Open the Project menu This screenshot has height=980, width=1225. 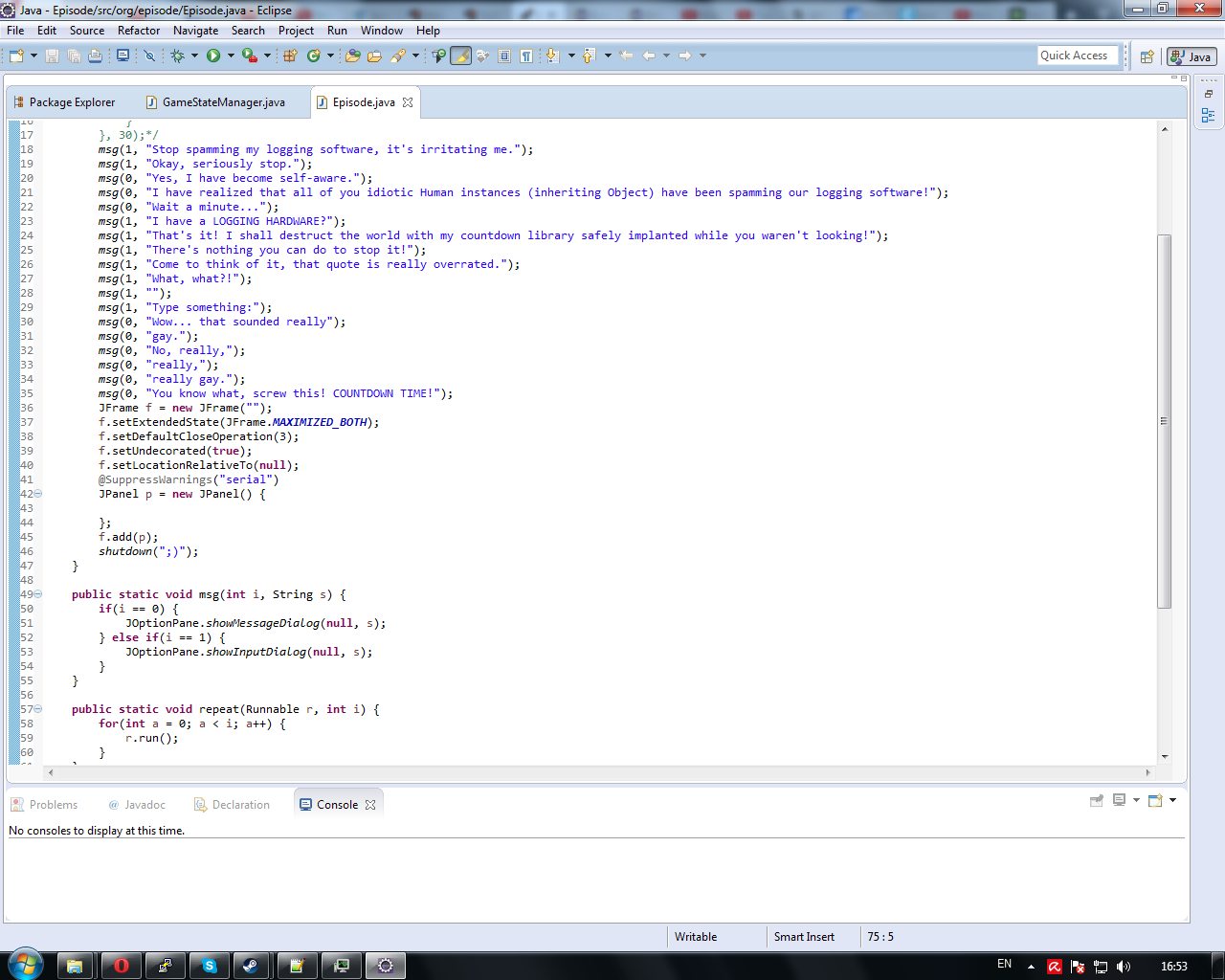click(297, 31)
